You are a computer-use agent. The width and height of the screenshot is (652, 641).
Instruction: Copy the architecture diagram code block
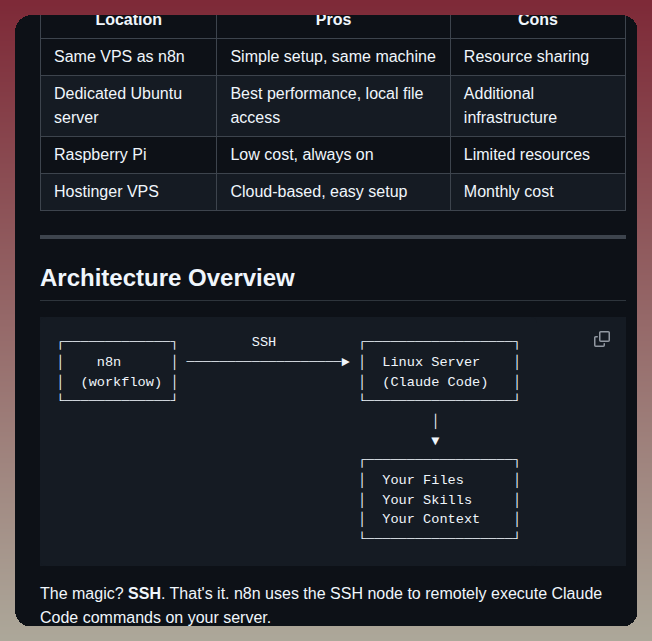point(602,339)
